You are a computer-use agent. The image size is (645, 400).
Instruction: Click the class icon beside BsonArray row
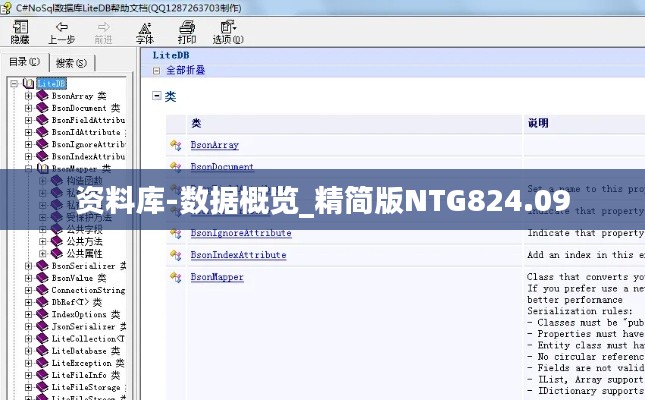[x=175, y=146]
